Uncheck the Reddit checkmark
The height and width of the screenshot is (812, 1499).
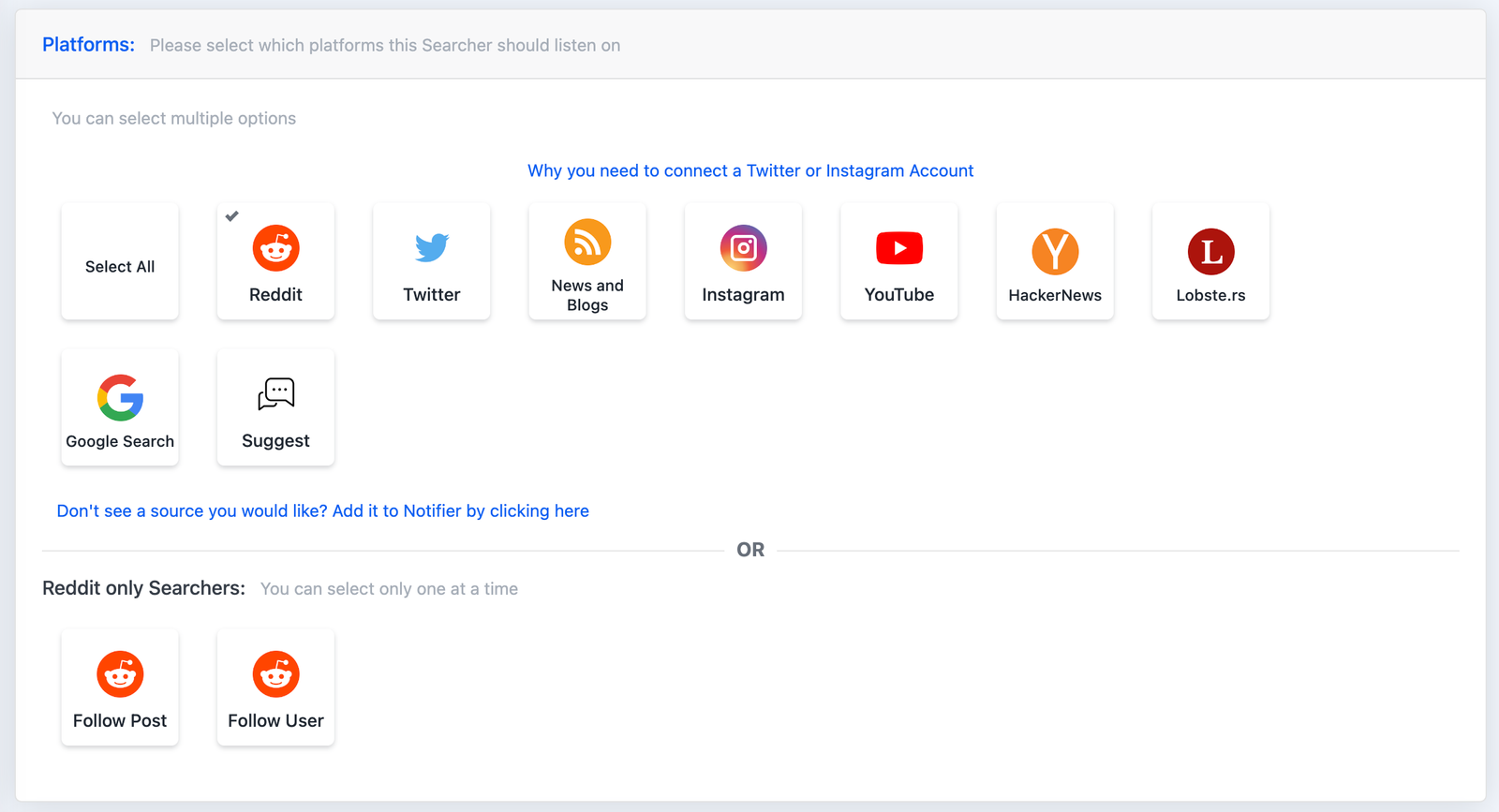pos(232,216)
